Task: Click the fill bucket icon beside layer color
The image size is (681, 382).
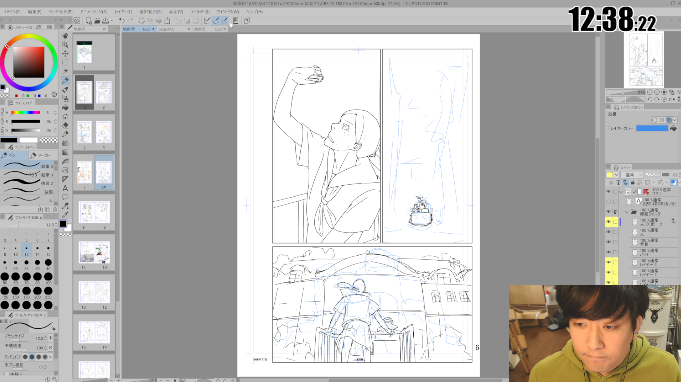Action: (x=673, y=128)
